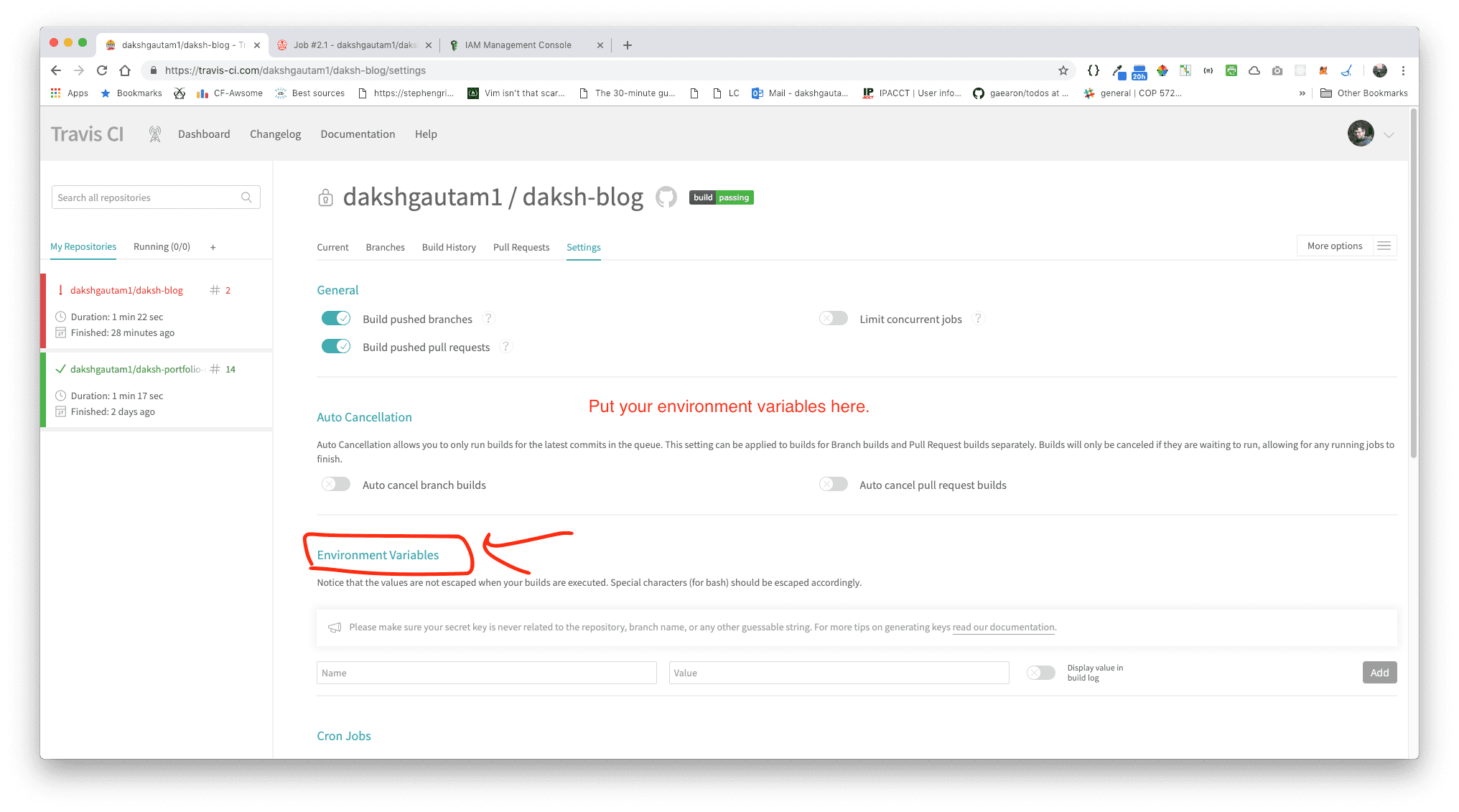The image size is (1459, 812).
Task: Click search magnifier in repositories box
Action: 246,197
